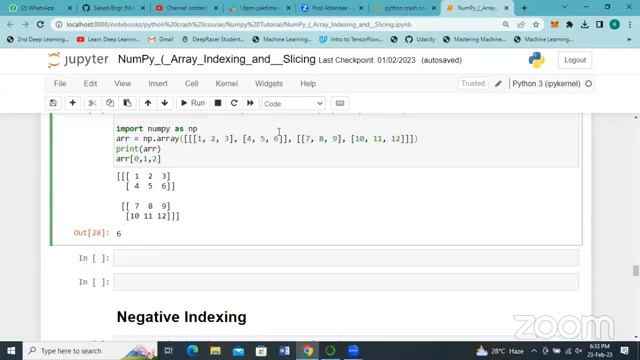Screen dimensions: 640x360
Task: Show more bookmarks chevron
Action: coord(629,40)
